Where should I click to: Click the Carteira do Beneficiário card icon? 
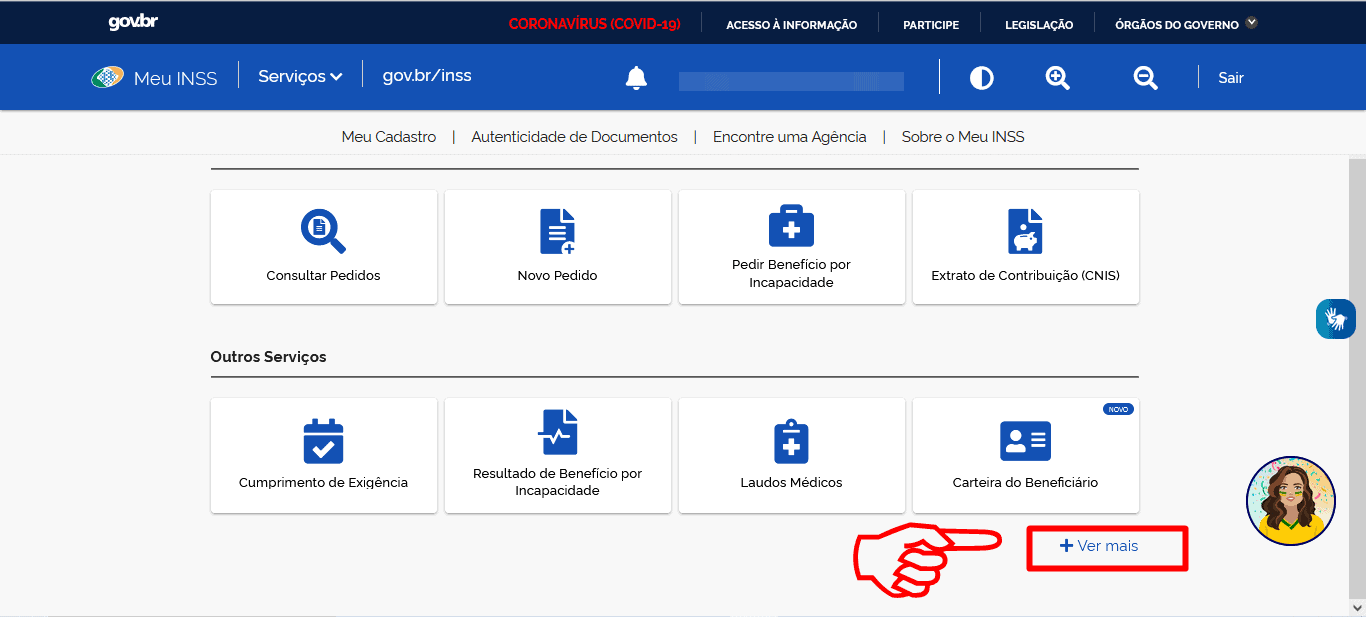click(1025, 441)
